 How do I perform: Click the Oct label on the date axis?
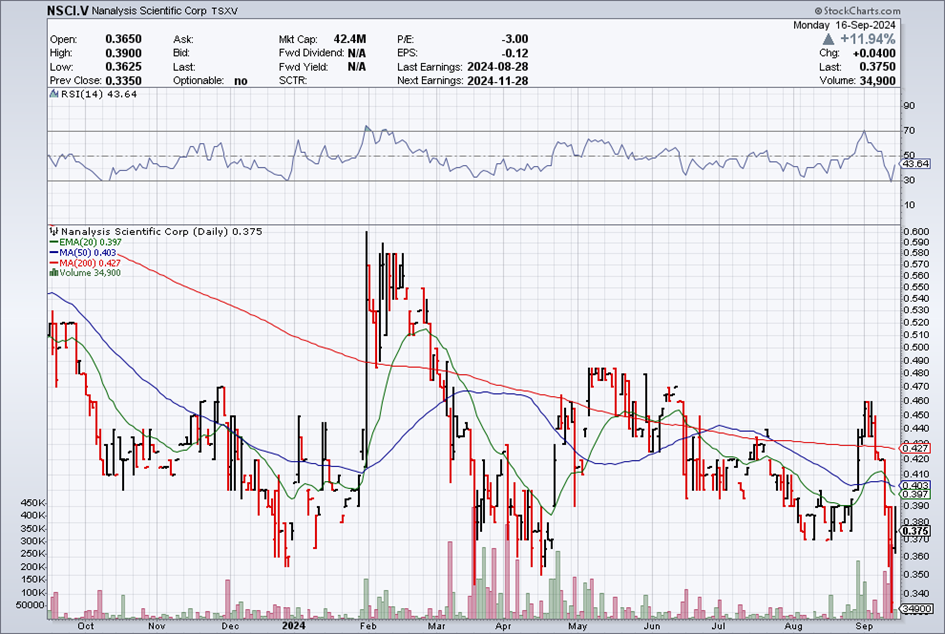pos(86,626)
